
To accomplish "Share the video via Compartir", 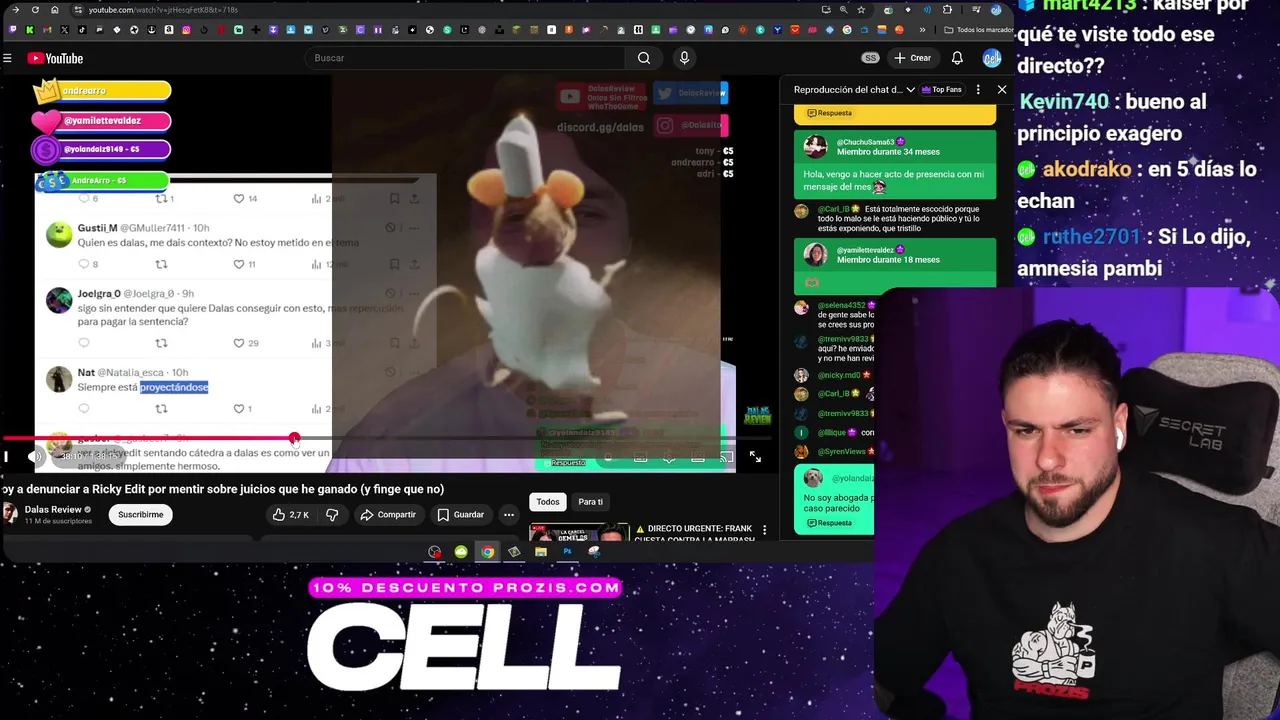I will click(x=388, y=515).
